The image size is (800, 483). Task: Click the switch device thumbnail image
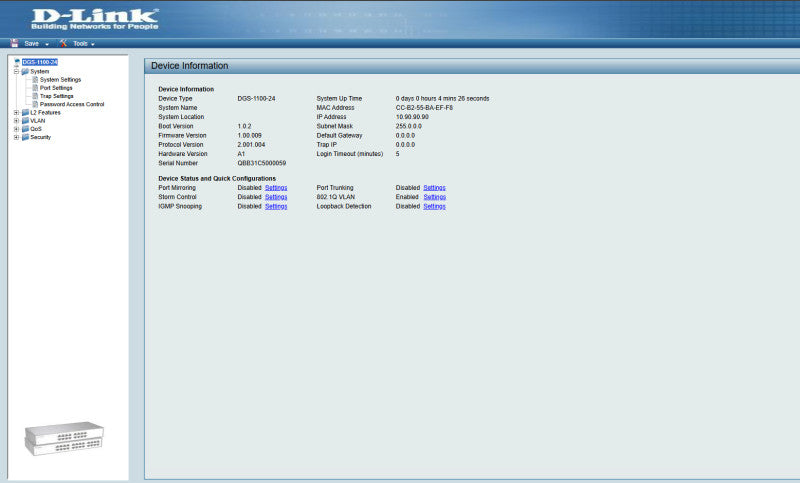64,438
